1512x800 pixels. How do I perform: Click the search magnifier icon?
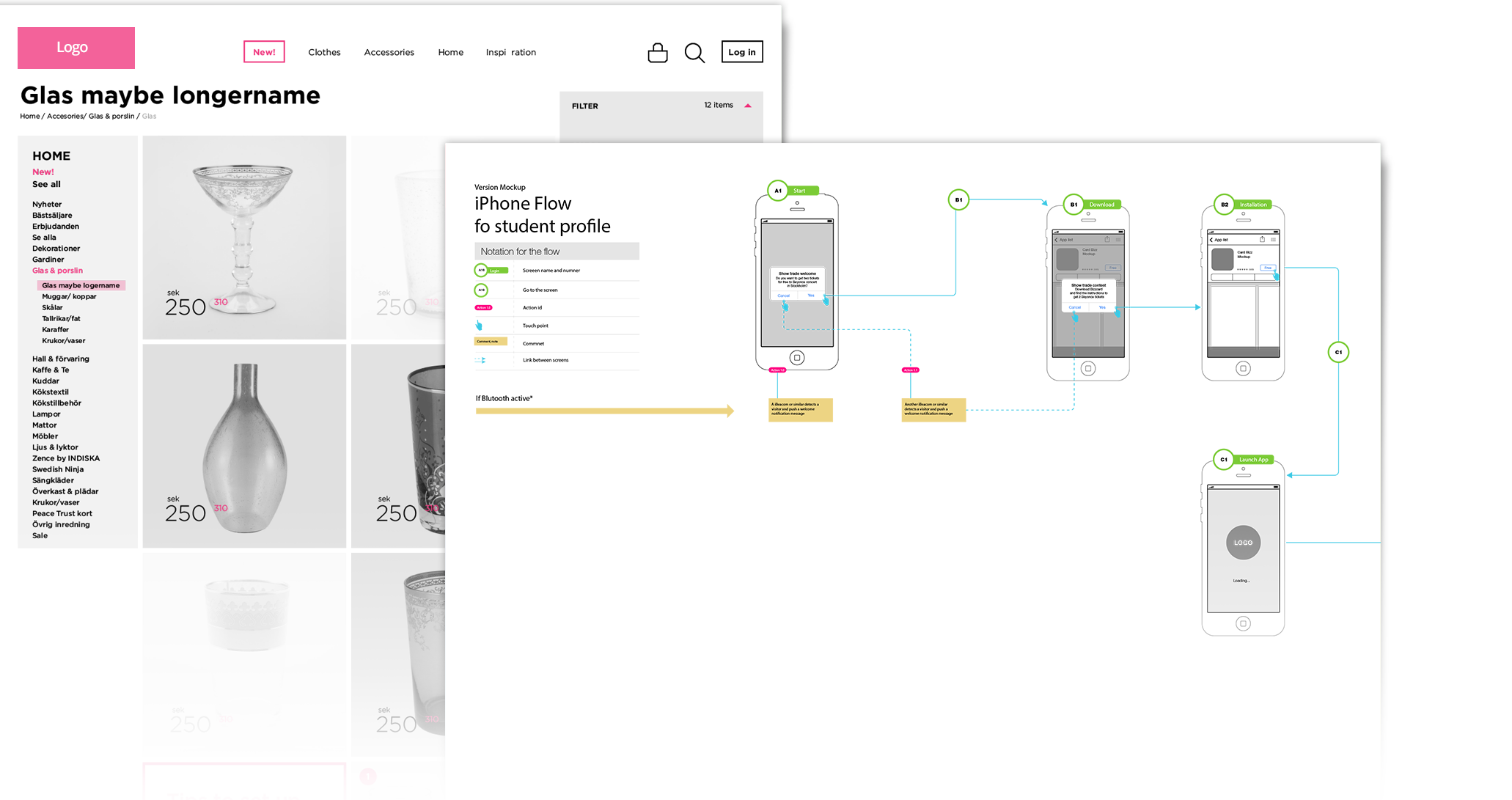point(694,53)
